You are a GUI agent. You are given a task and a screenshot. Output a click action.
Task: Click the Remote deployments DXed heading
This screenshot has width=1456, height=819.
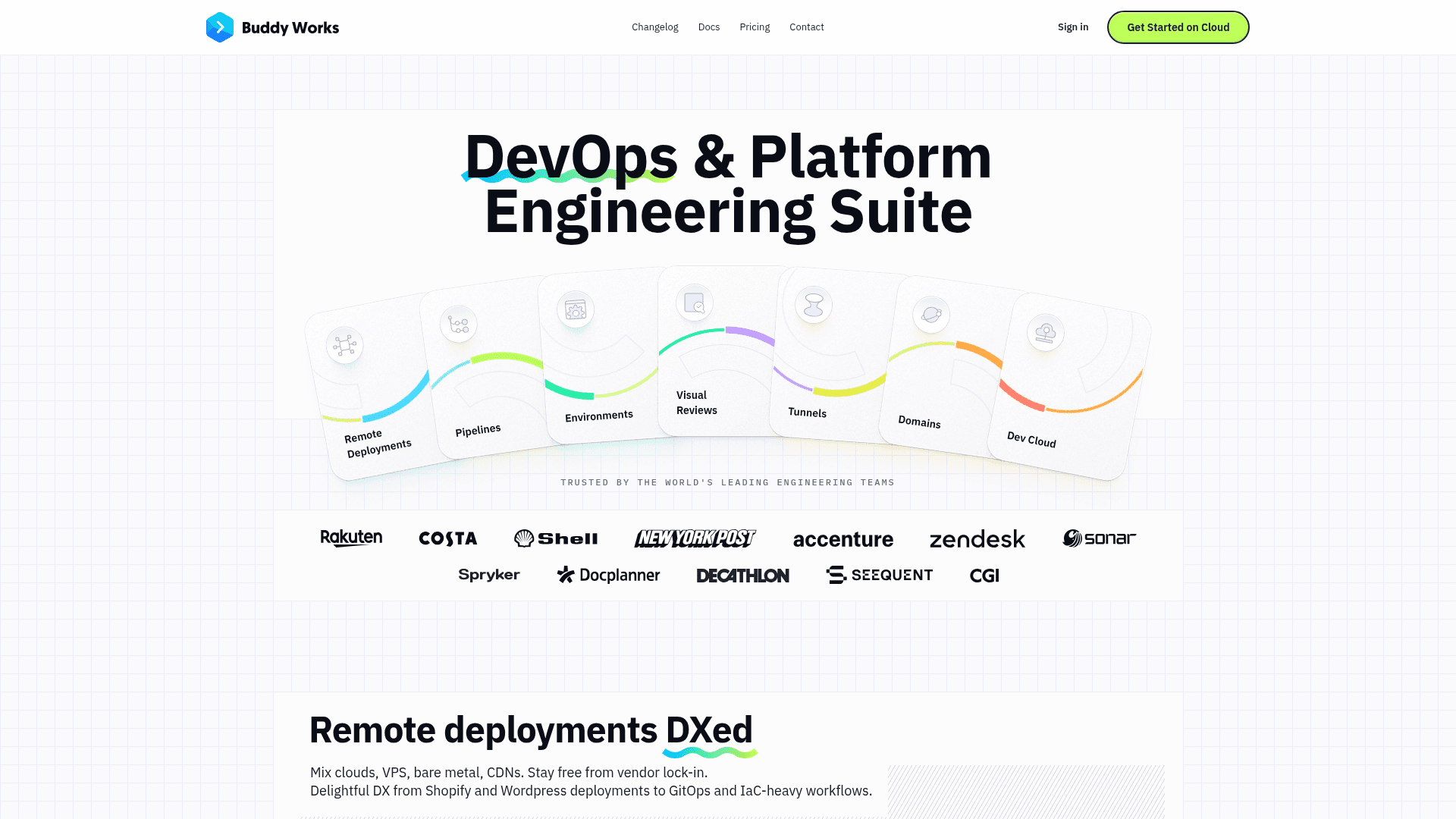pos(531,730)
